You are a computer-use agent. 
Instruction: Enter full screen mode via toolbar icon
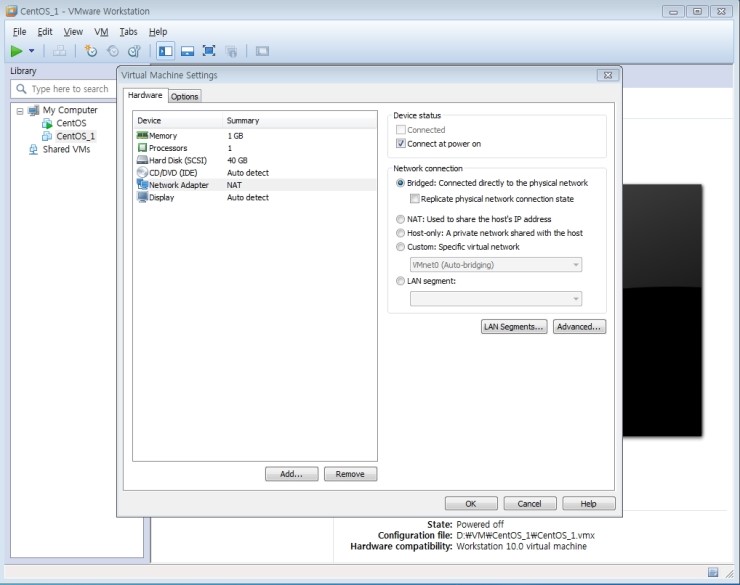(x=209, y=51)
